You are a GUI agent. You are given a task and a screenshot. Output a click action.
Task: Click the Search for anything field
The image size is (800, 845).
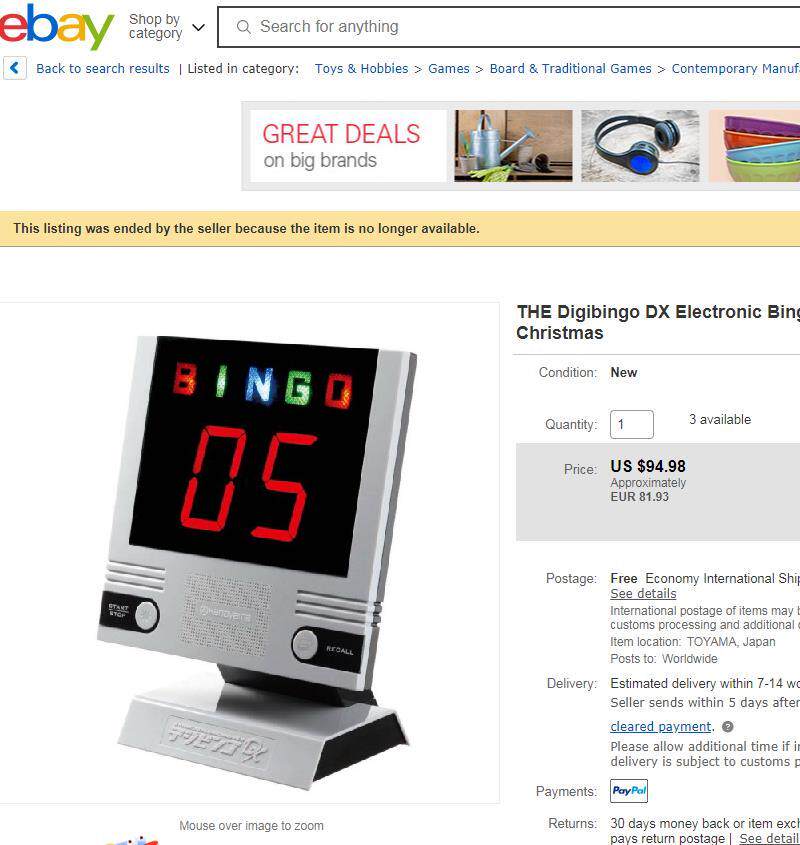pyautogui.click(x=508, y=27)
